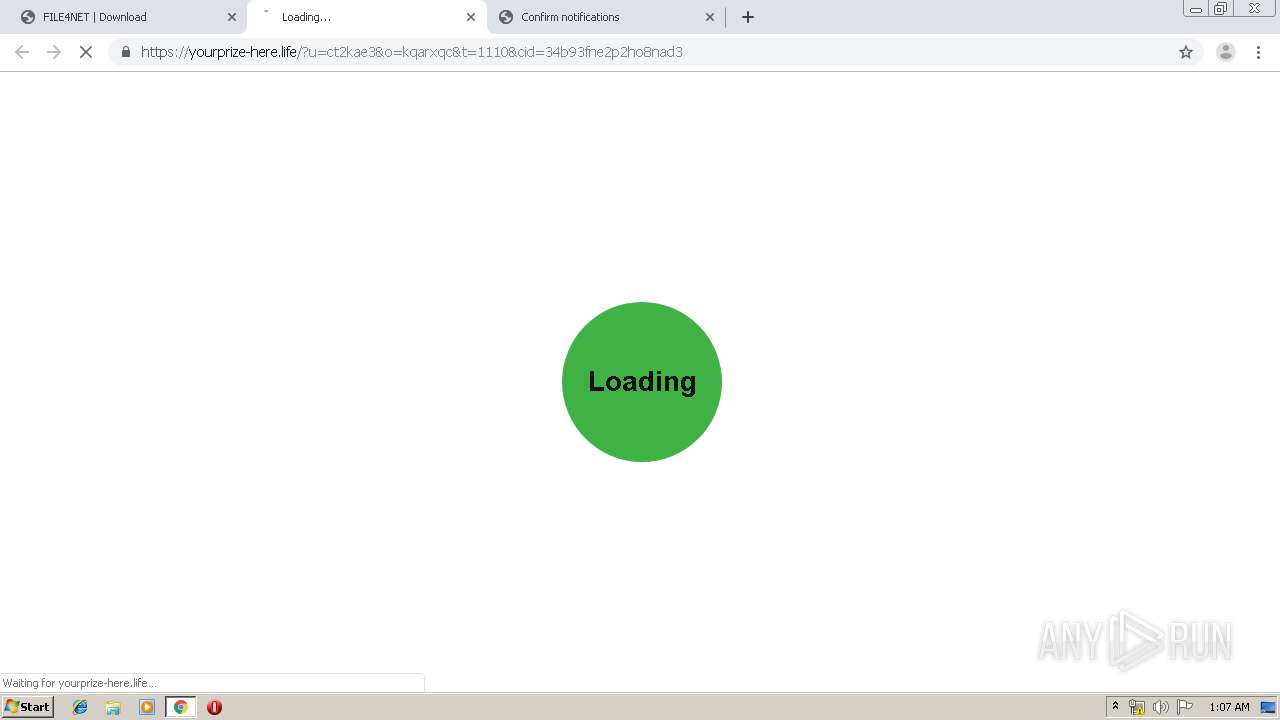Launch Windows Media Player from taskbar

click(x=147, y=707)
